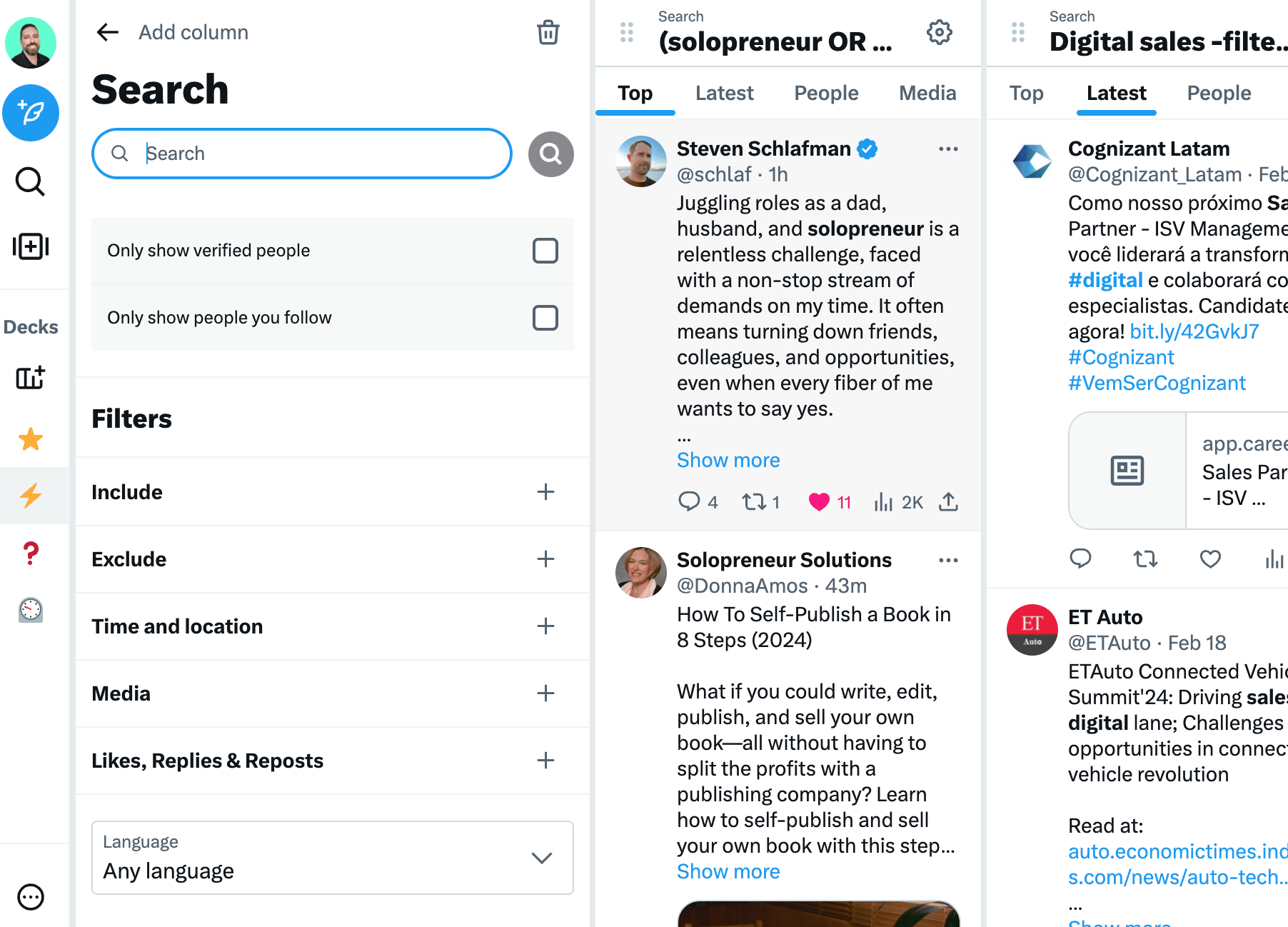The width and height of the screenshot is (1288, 927).
Task: Click Show more on Steven Schlafman's post
Action: click(728, 460)
